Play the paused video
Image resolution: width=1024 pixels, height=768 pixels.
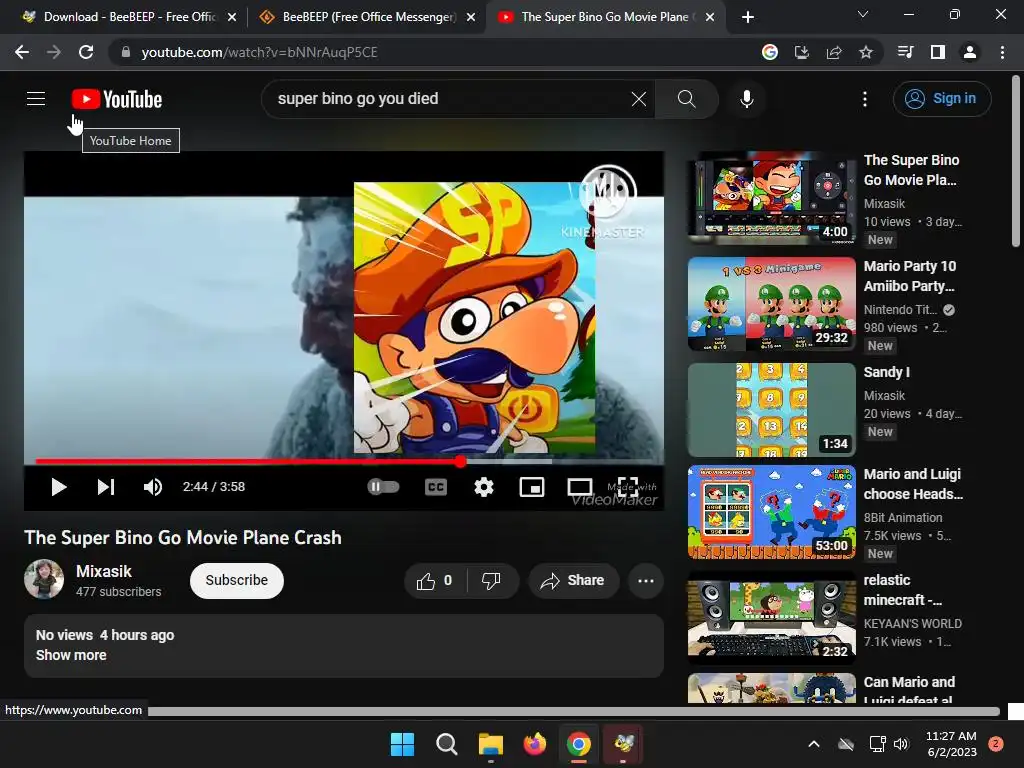[x=59, y=487]
